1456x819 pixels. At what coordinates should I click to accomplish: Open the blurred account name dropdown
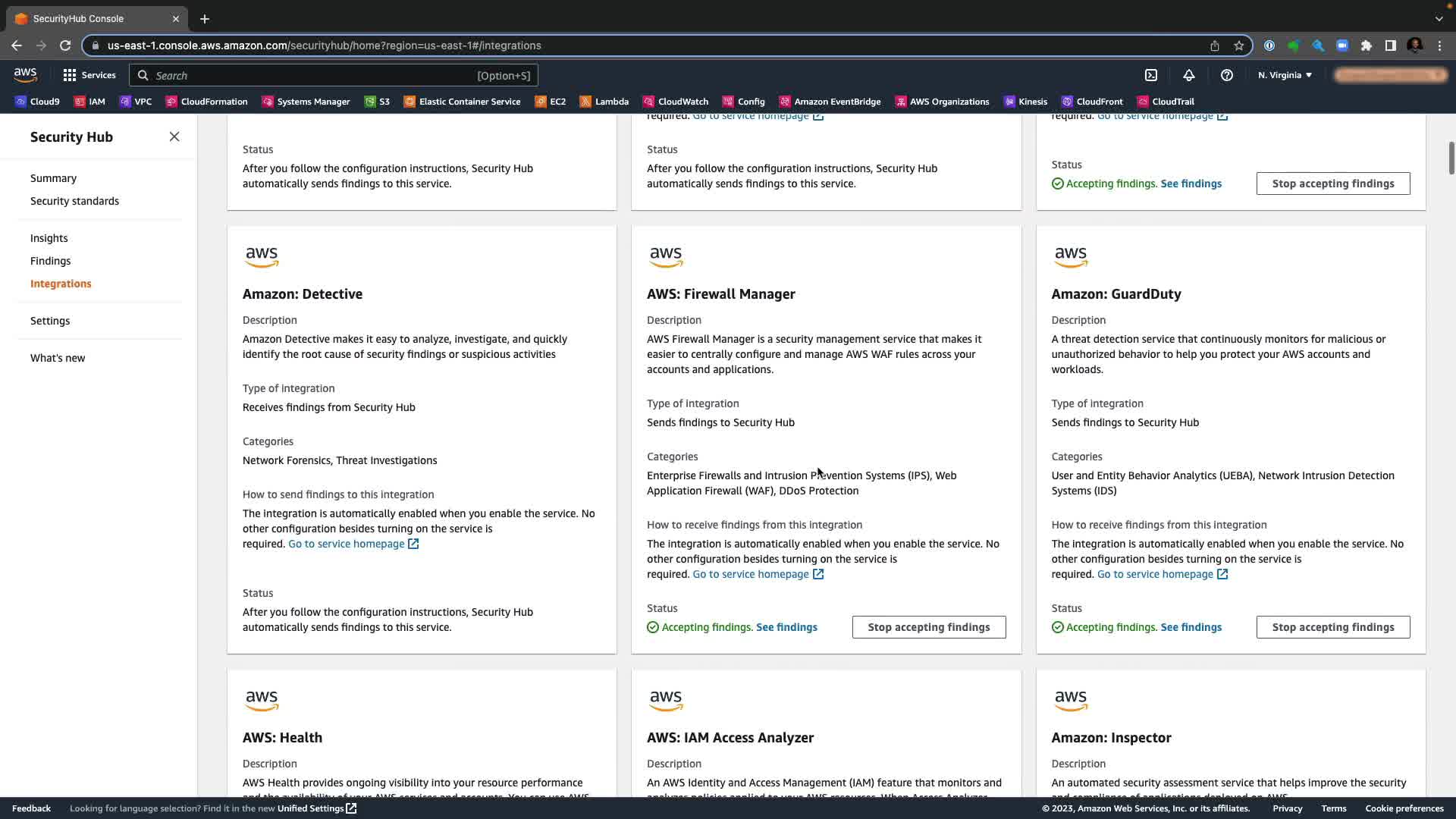coord(1391,75)
